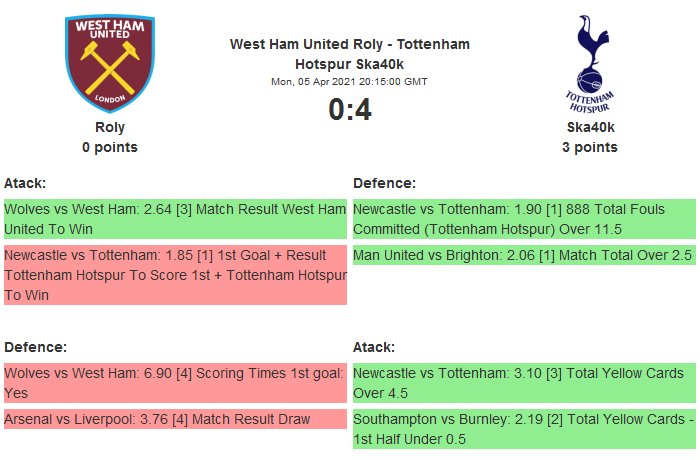Image resolution: width=700 pixels, height=460 pixels.
Task: Click the match title West Ham United Roly - Tottenham
Action: (350, 44)
